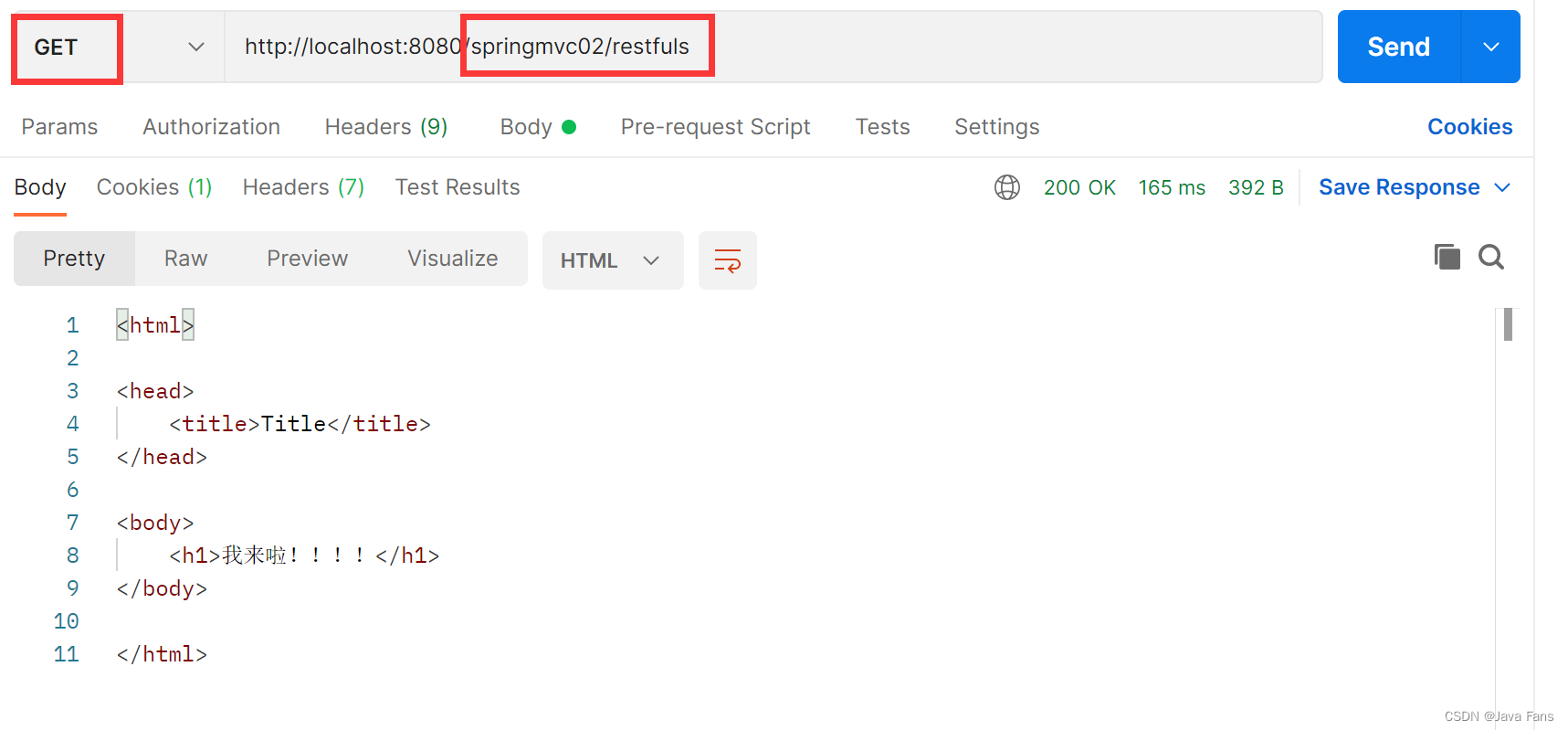Click the 165 ms response time
Screen dimensions: 1568x730
pyautogui.click(x=1172, y=187)
